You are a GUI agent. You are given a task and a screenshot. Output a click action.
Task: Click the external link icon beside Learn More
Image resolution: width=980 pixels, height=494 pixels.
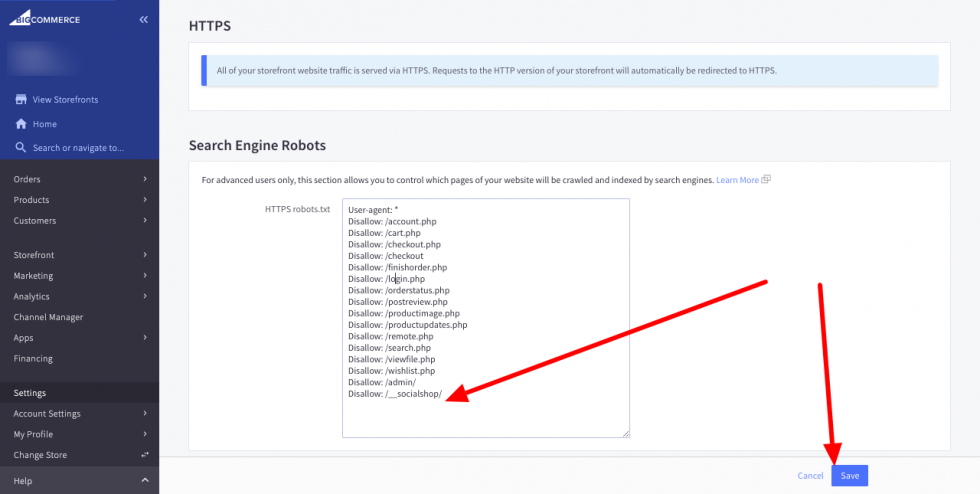[x=766, y=180]
